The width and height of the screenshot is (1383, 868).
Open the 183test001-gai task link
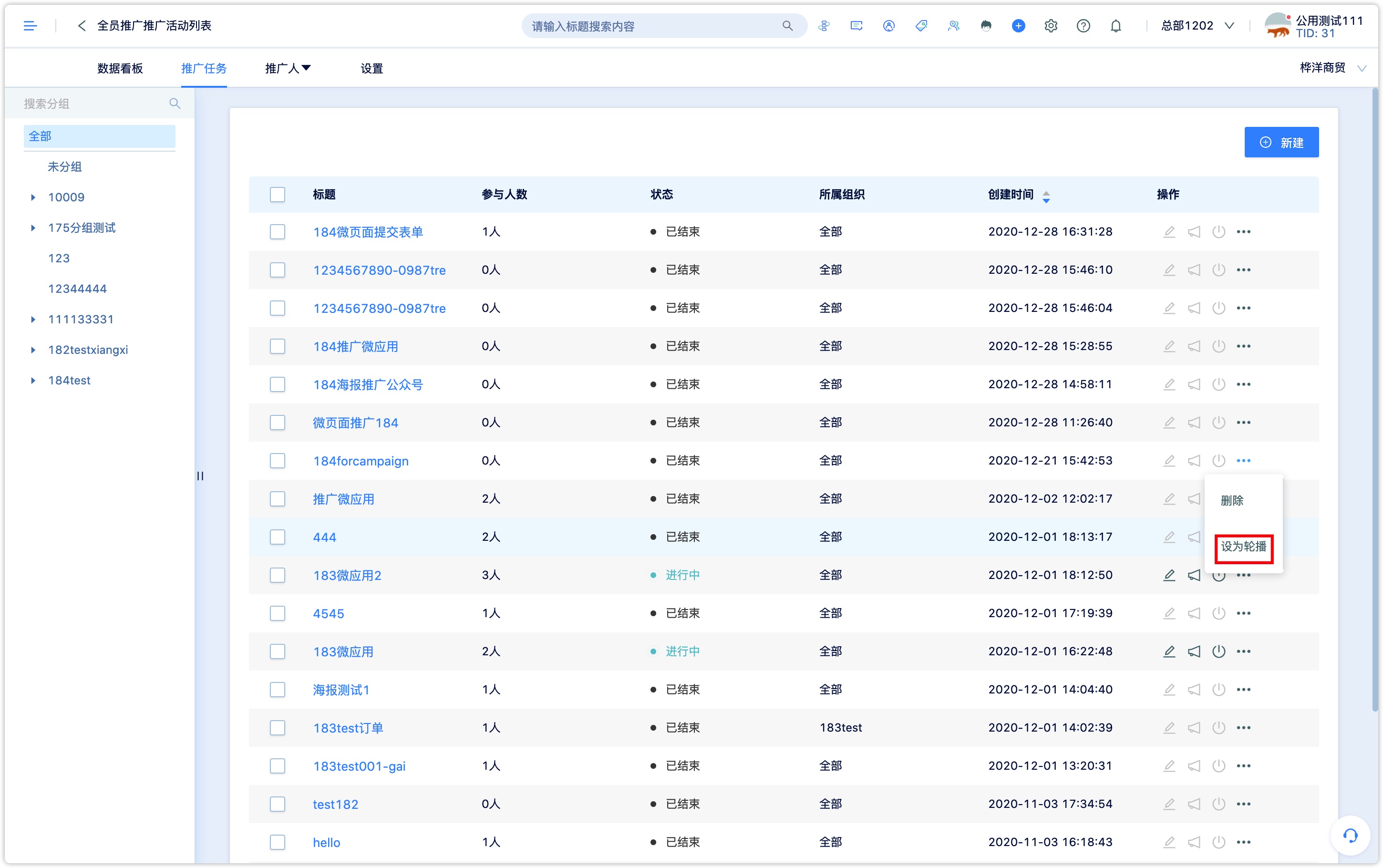pos(359,766)
